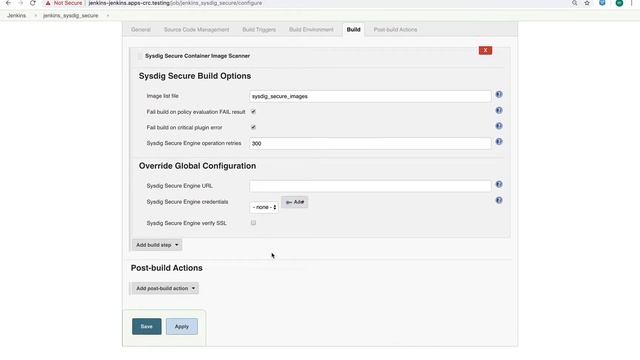640x360 pixels.
Task: Switch to the Post-build Actions tab
Action: click(x=396, y=29)
